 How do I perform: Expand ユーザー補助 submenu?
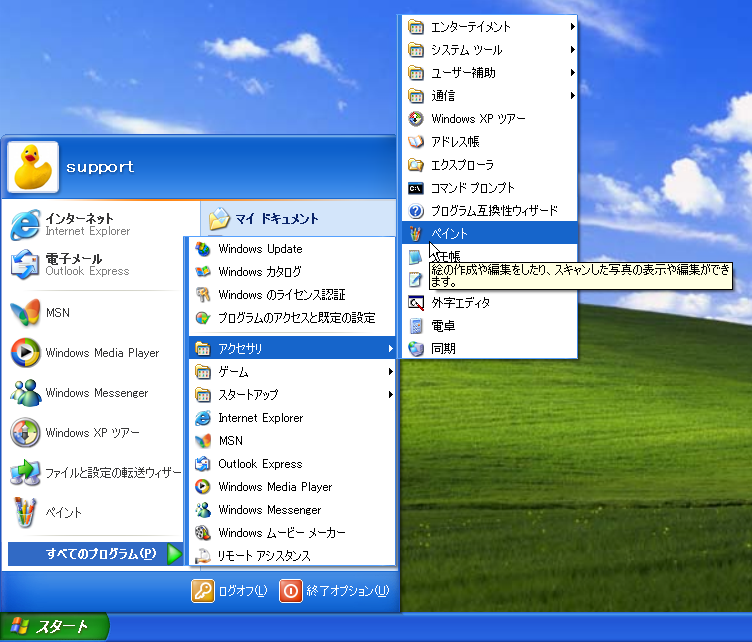[x=490, y=73]
